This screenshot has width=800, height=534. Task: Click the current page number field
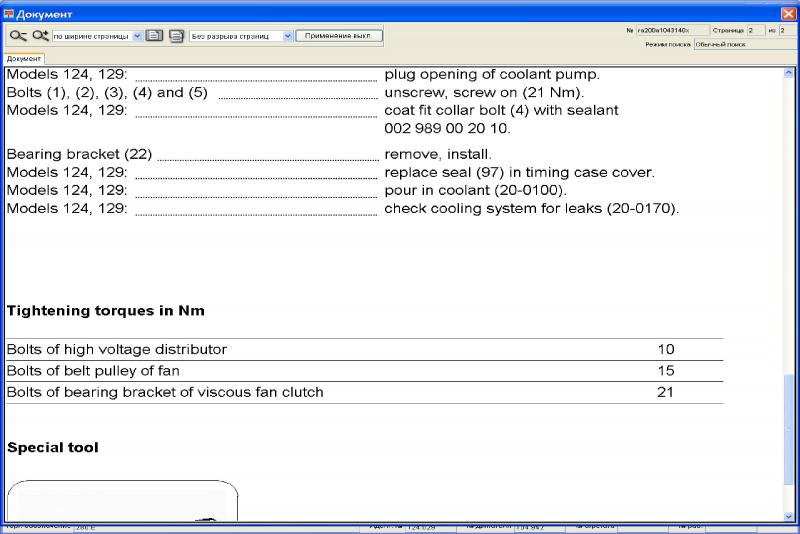(x=755, y=30)
